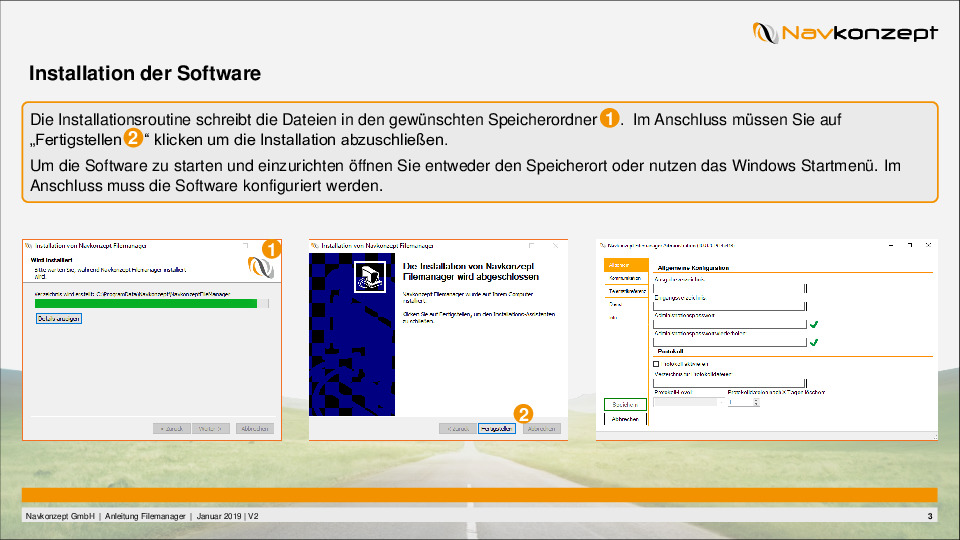Viewport: 960px width, 540px height.
Task: Select the Allgemein tab in the configuration sidebar
Action: [x=619, y=265]
